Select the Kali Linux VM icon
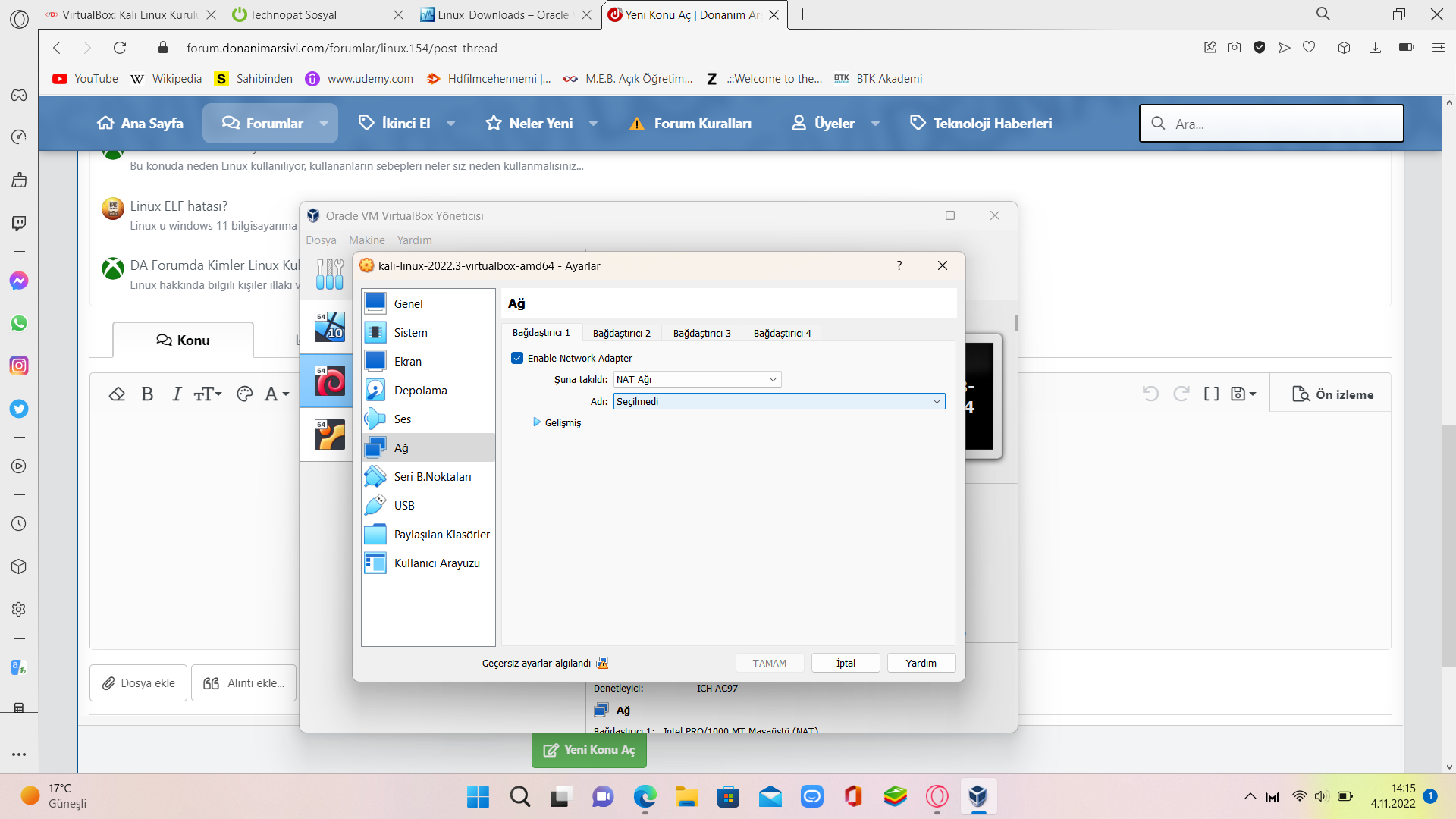The image size is (1456, 819). click(x=330, y=381)
